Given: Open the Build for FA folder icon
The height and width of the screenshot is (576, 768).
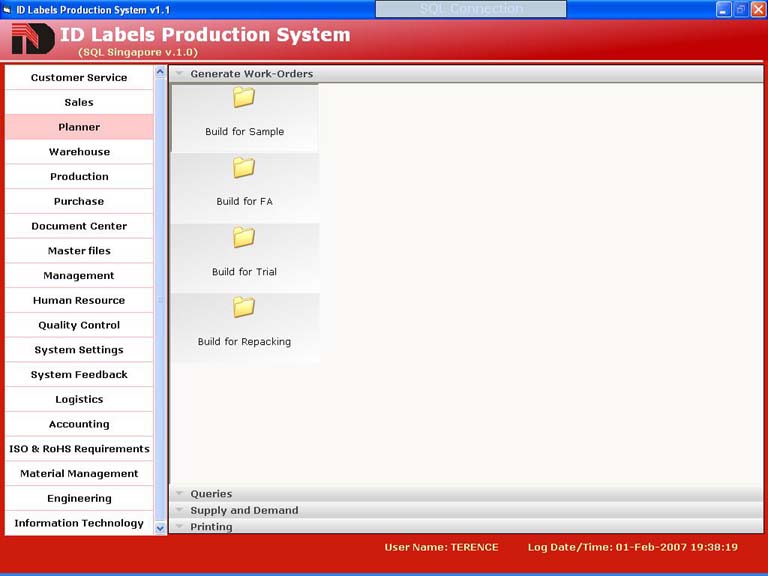Looking at the screenshot, I should click(x=244, y=168).
